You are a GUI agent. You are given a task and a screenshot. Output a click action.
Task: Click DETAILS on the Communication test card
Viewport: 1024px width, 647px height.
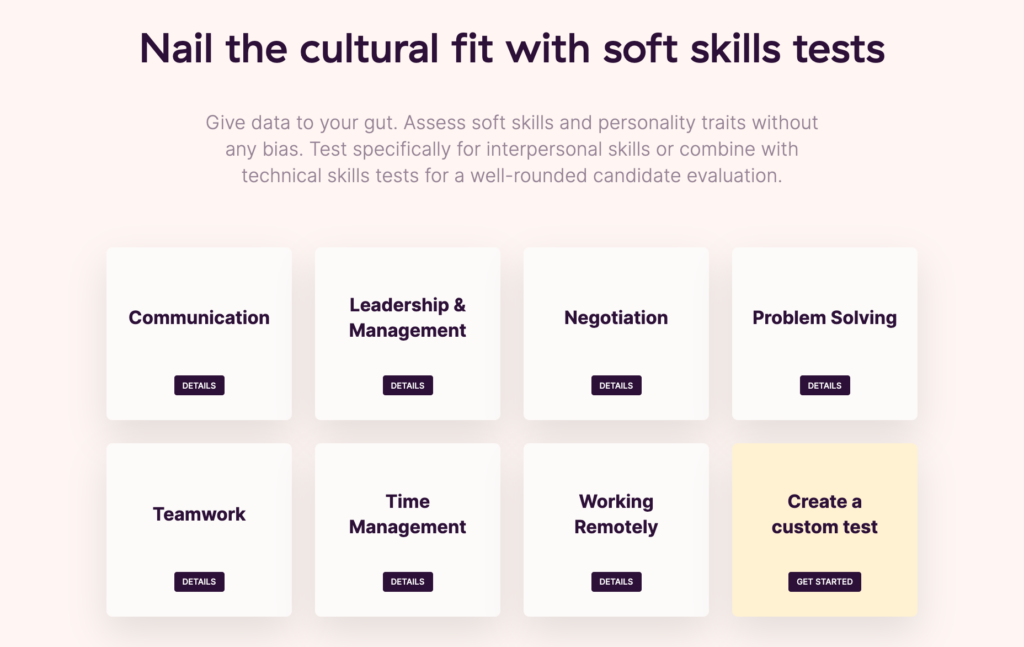click(198, 385)
